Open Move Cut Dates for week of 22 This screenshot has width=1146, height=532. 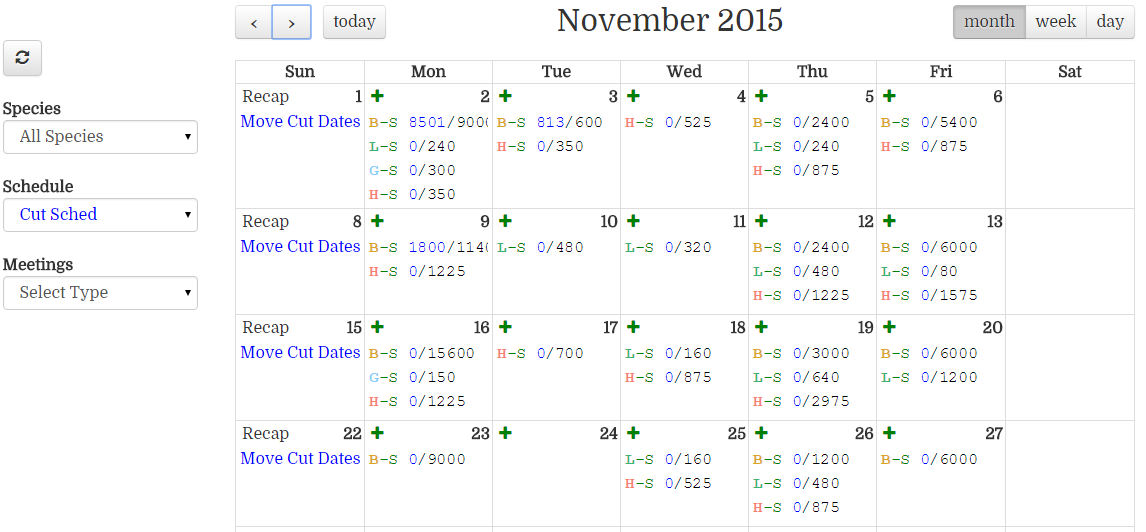(300, 458)
